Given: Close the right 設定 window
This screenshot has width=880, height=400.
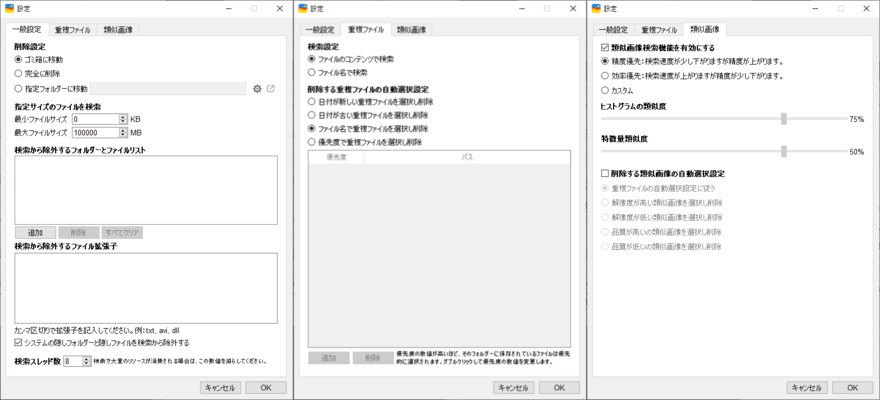Looking at the screenshot, I should pyautogui.click(x=867, y=8).
